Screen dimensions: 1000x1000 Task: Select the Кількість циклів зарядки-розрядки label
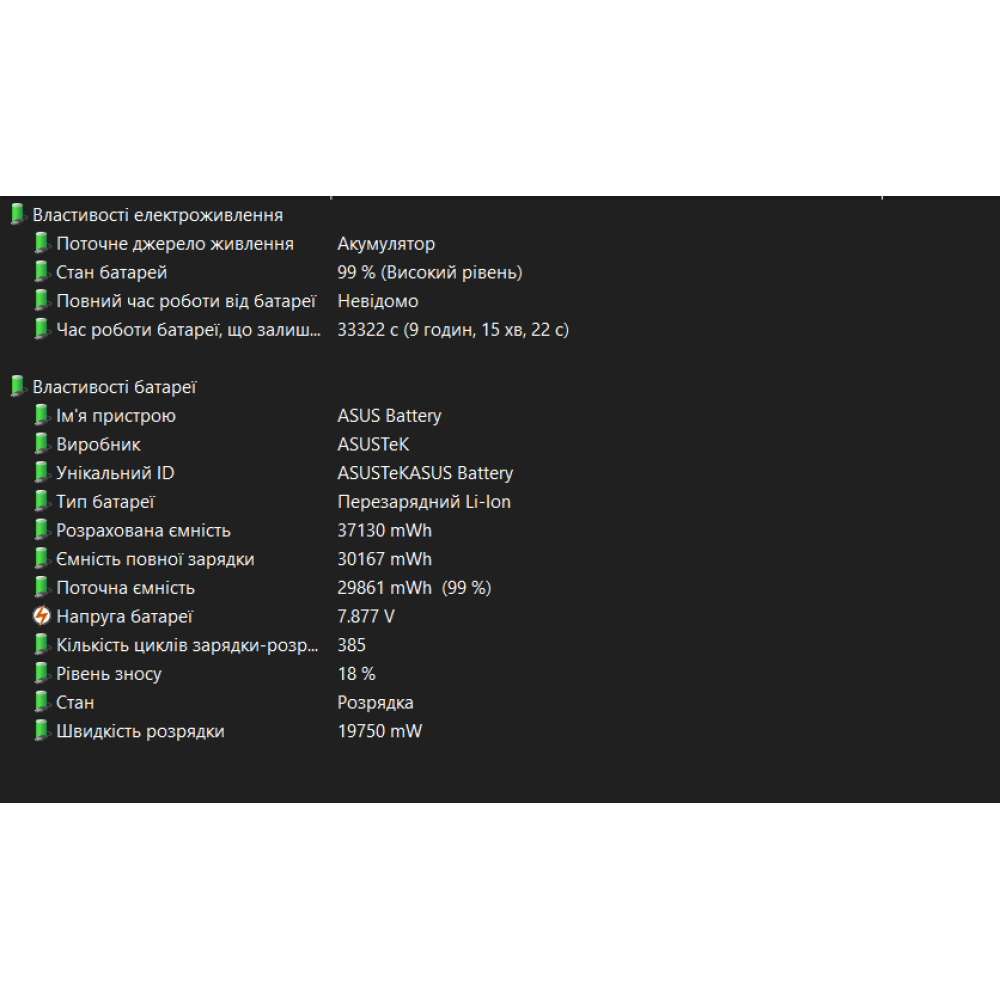(x=188, y=645)
